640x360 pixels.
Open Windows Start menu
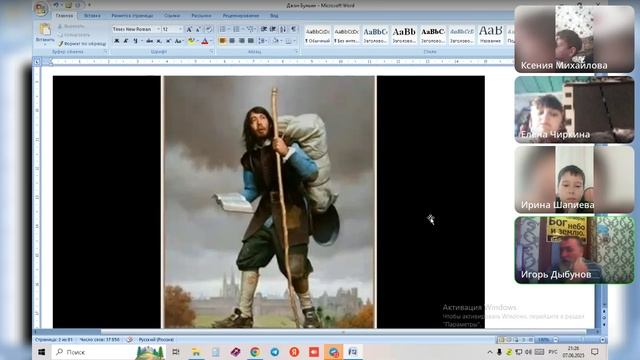pyautogui.click(x=42, y=352)
